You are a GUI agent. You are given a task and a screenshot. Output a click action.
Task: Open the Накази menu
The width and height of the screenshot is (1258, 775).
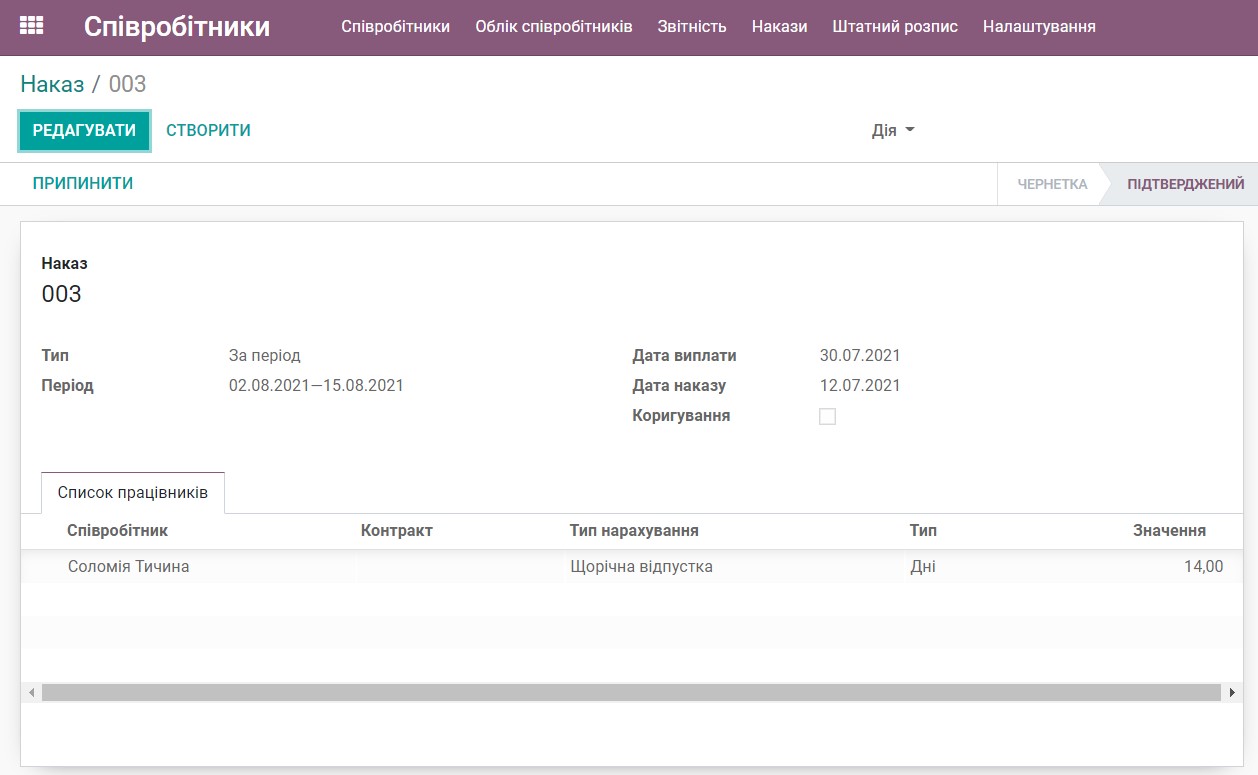click(x=779, y=26)
